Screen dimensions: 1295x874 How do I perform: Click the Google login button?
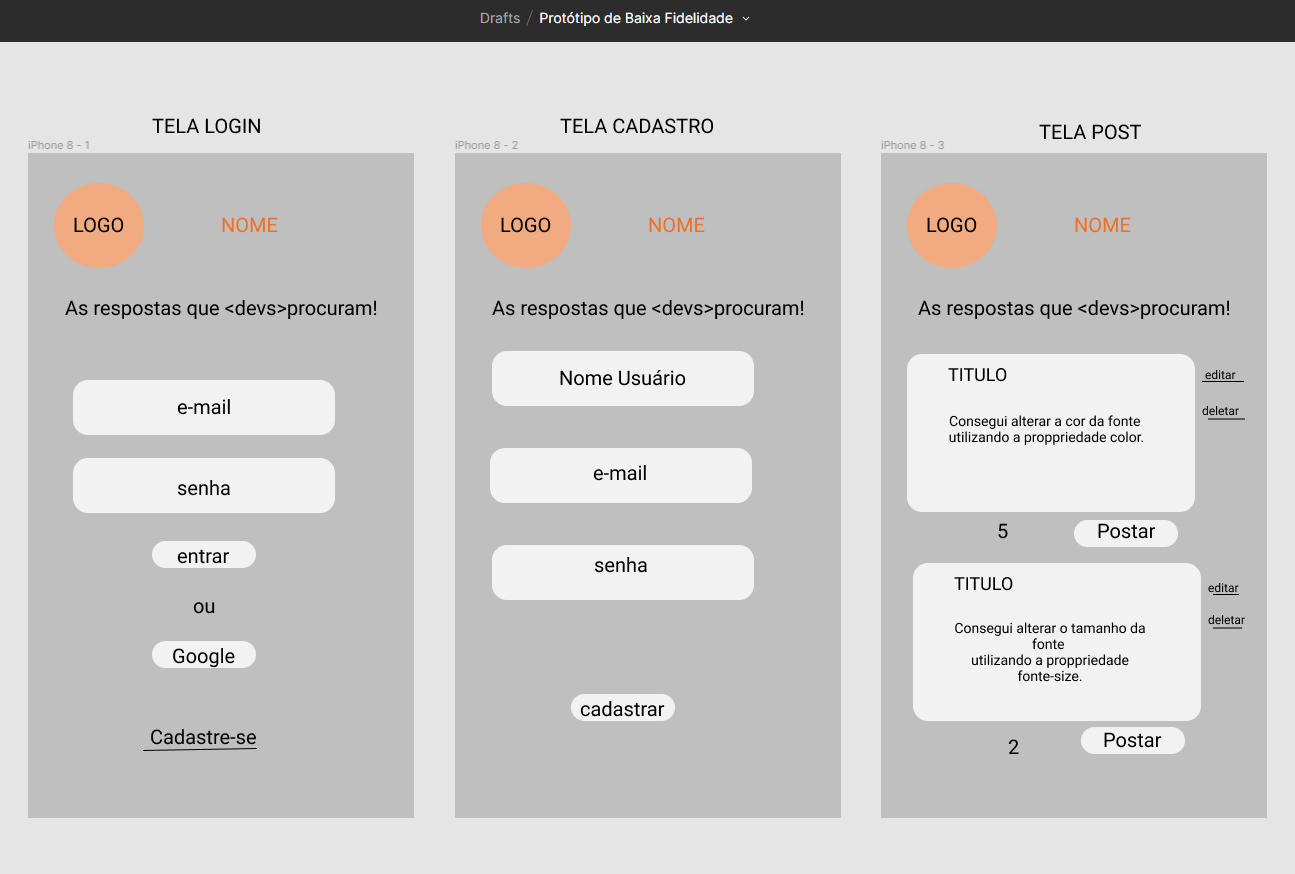[204, 655]
